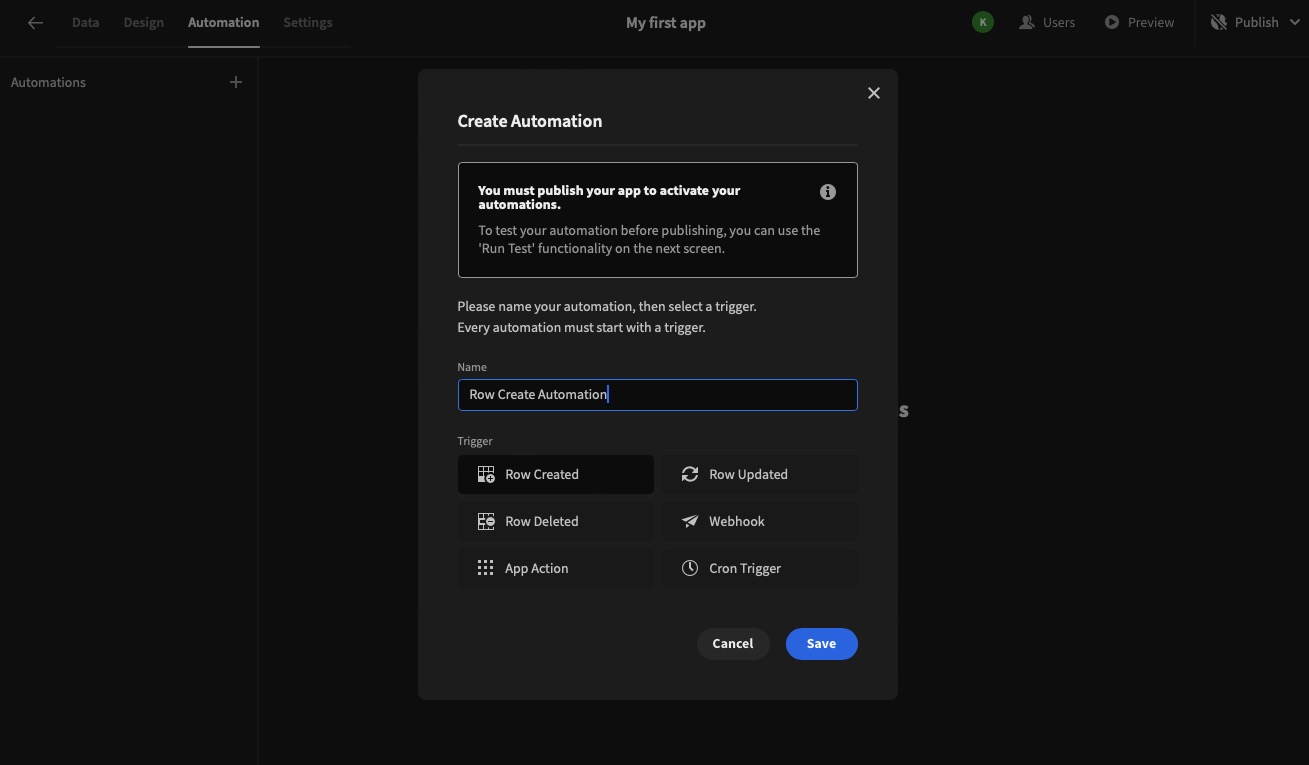
Task: Click the Preview icon
Action: click(x=1111, y=21)
